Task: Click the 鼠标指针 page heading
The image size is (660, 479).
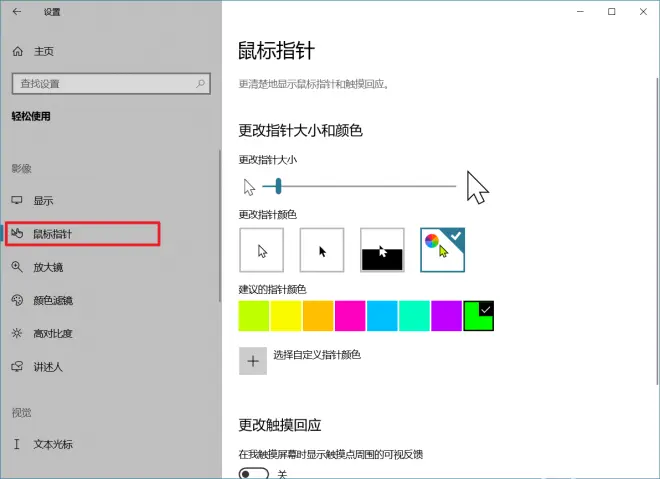Action: tap(276, 51)
